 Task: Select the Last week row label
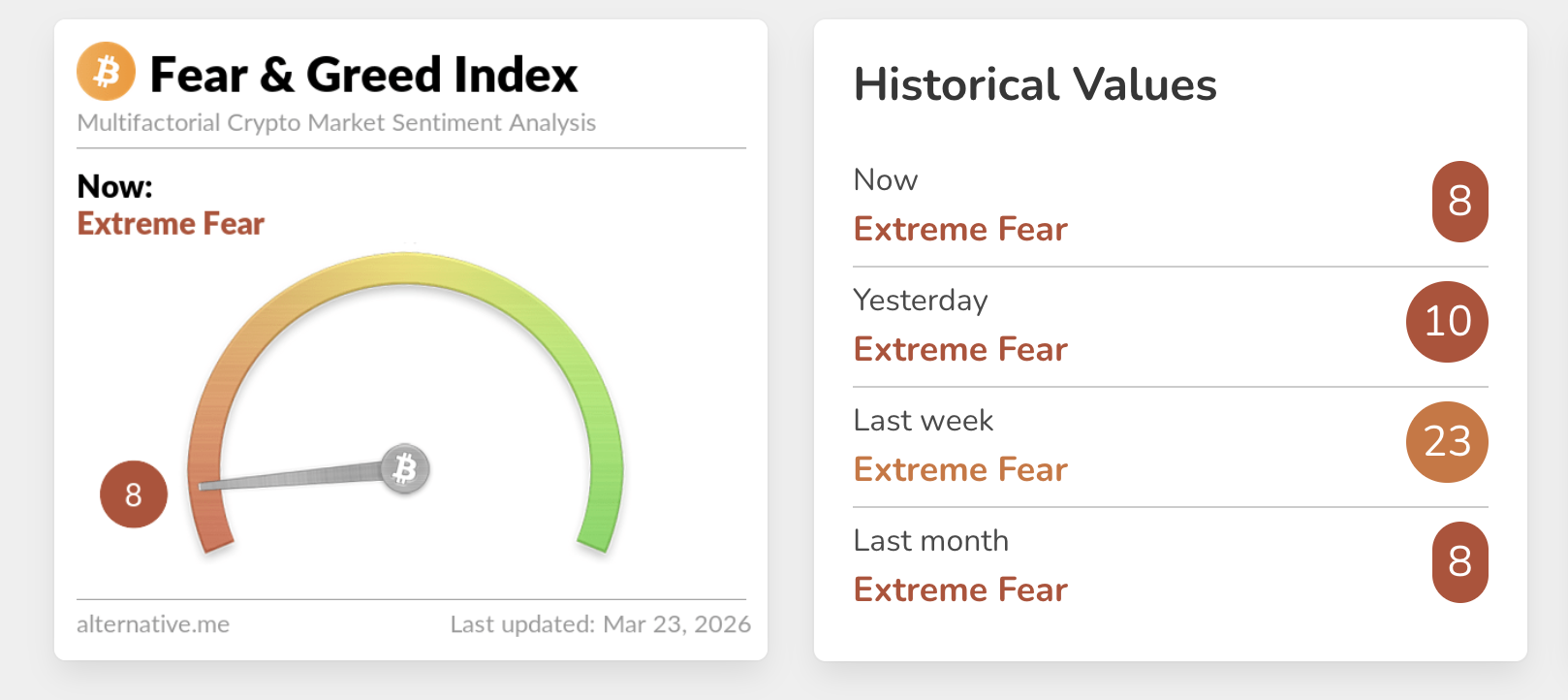pos(924,420)
